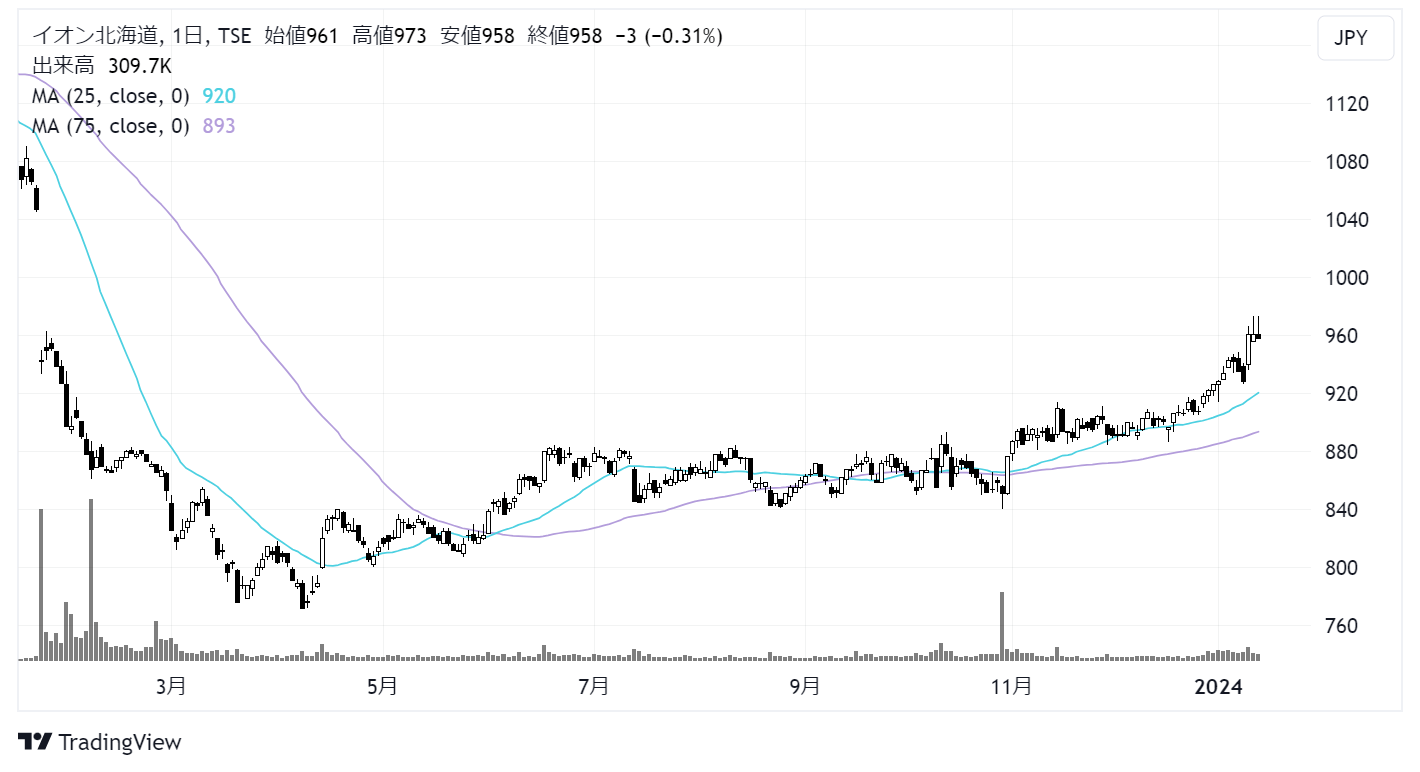The height and width of the screenshot is (772, 1420).
Task: Click the tallest November volume bar
Action: coord(1002,626)
